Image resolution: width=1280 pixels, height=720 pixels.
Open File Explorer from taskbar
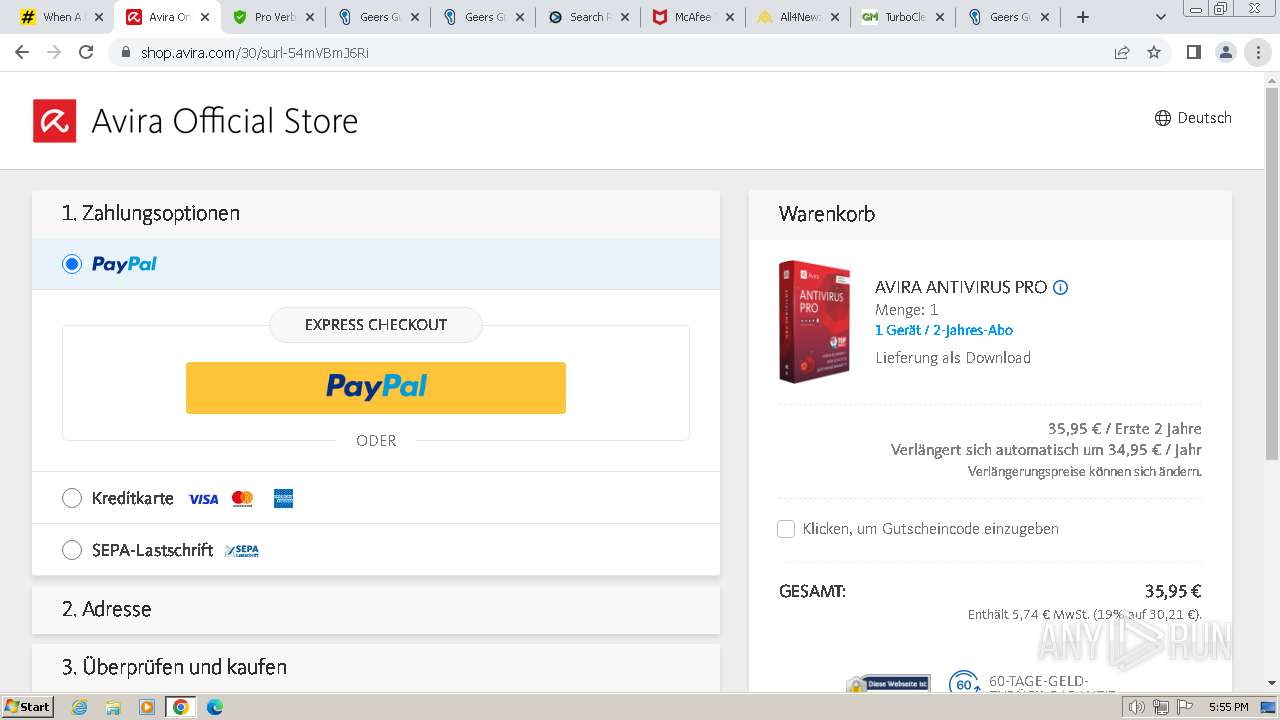tap(113, 707)
